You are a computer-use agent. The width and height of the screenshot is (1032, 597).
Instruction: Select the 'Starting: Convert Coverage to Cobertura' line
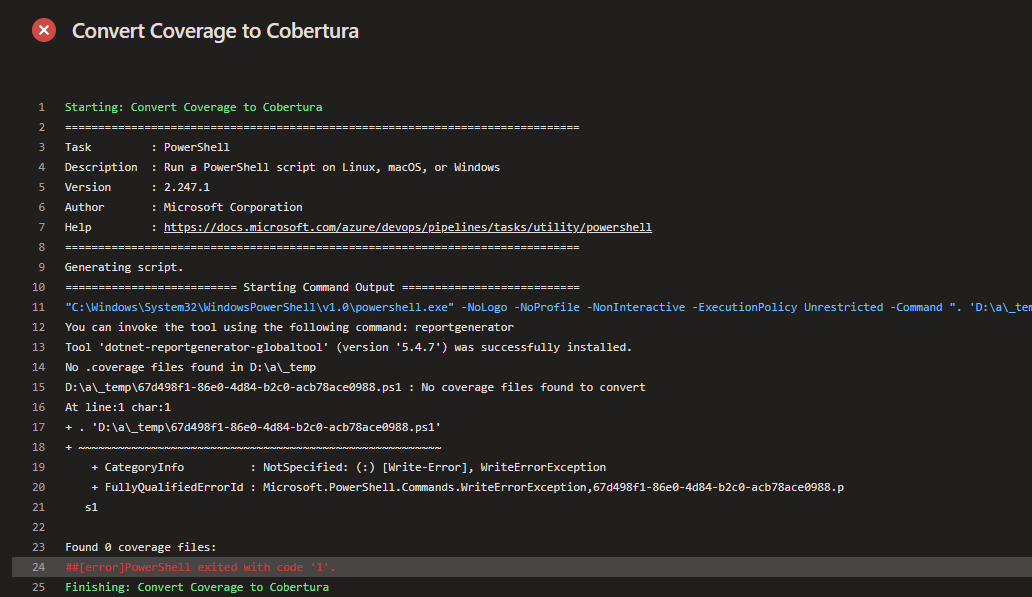[x=194, y=107]
